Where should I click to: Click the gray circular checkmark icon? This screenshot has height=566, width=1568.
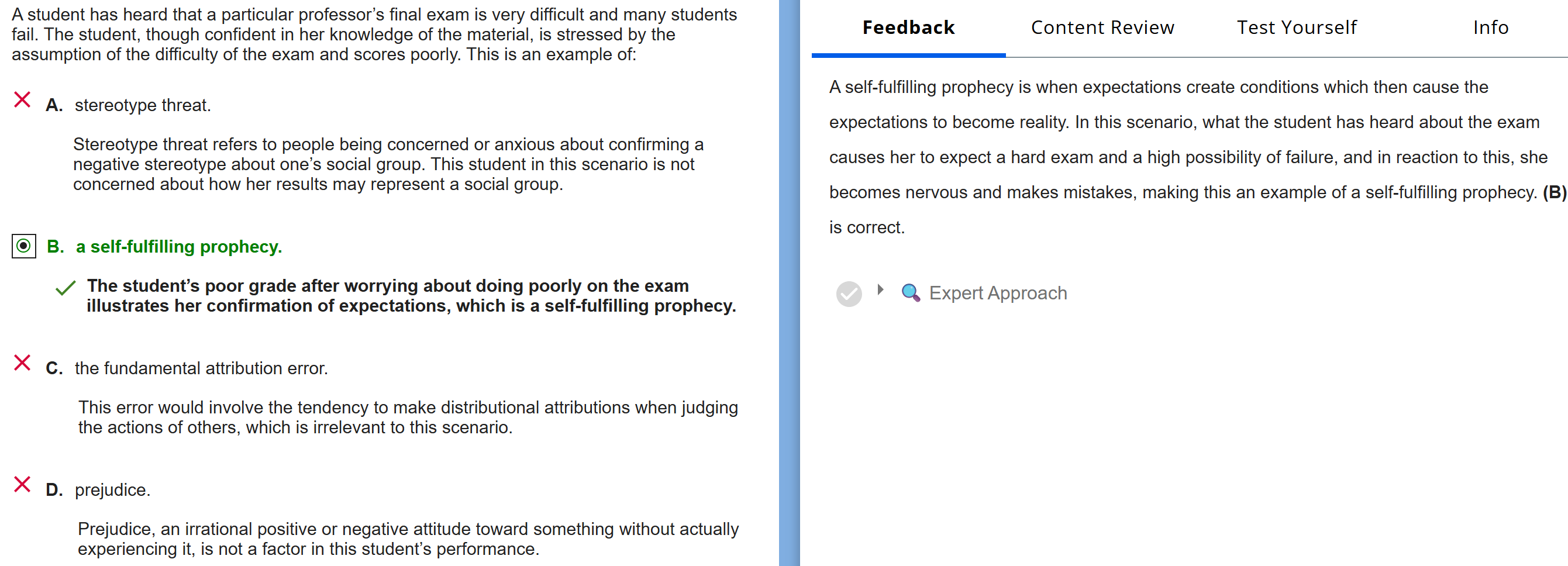tap(849, 294)
